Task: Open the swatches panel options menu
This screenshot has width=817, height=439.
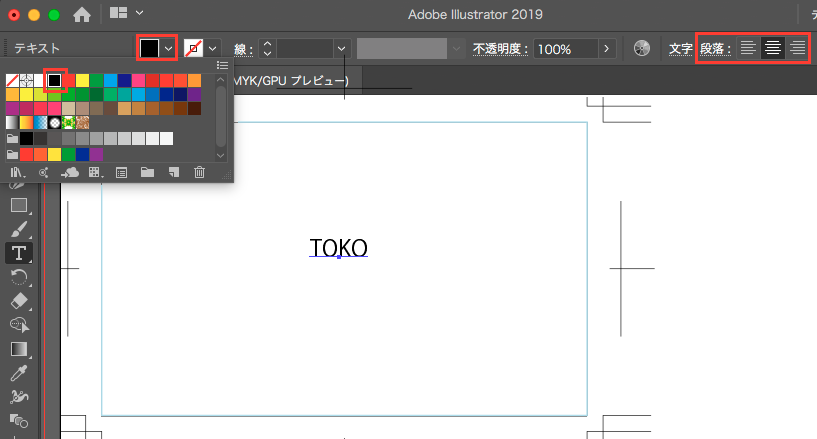Action: click(x=222, y=65)
